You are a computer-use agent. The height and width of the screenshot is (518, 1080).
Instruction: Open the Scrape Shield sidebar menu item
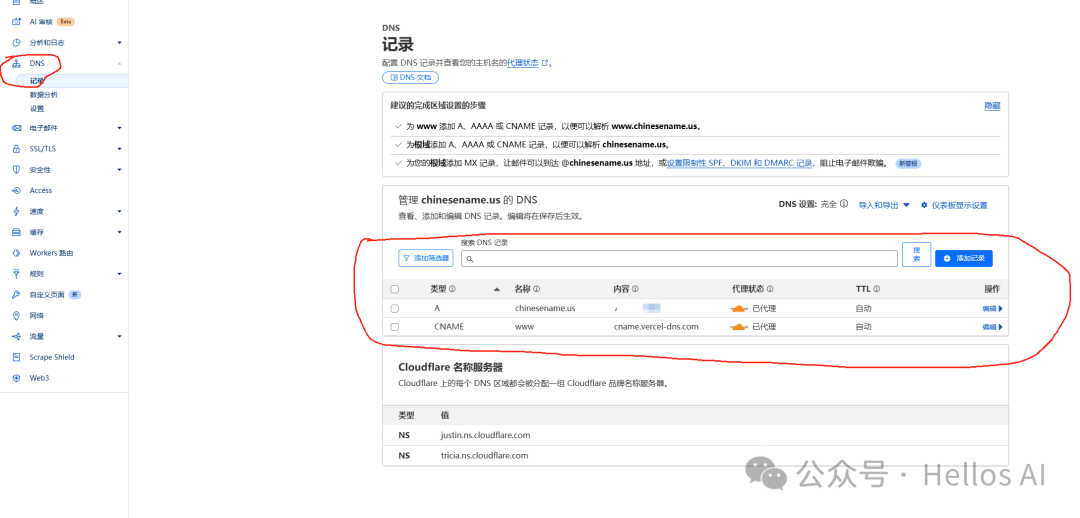click(52, 357)
